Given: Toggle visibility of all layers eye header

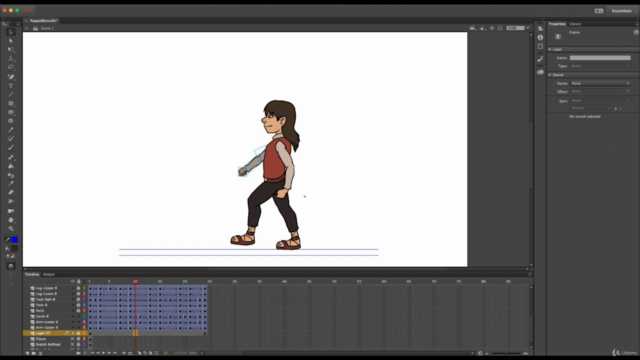Looking at the screenshot, I should pos(73,281).
